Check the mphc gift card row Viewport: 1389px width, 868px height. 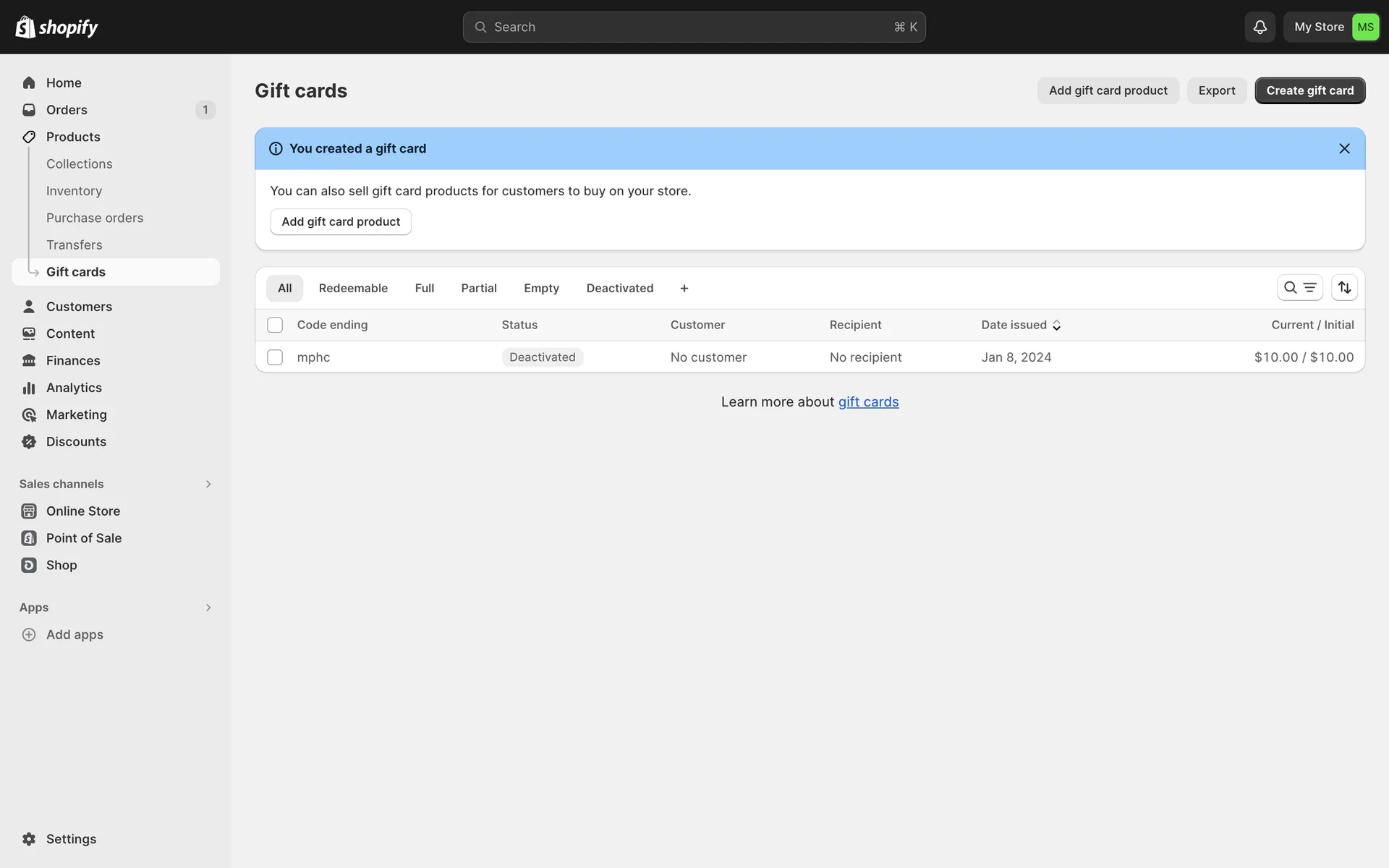(275, 357)
